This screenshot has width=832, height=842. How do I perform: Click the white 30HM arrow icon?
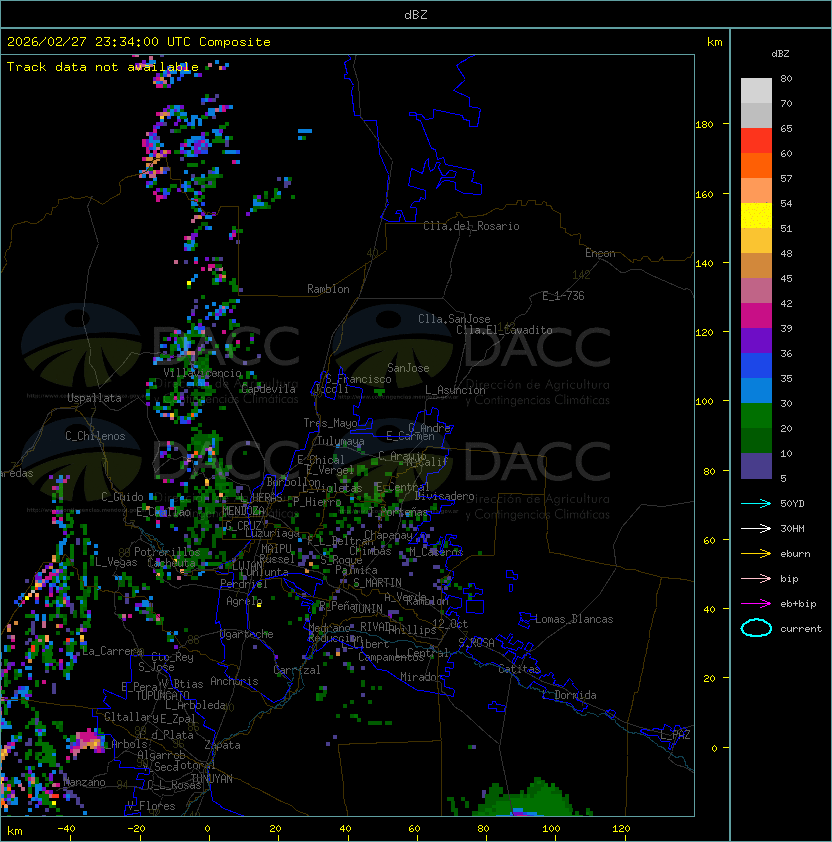click(x=756, y=528)
